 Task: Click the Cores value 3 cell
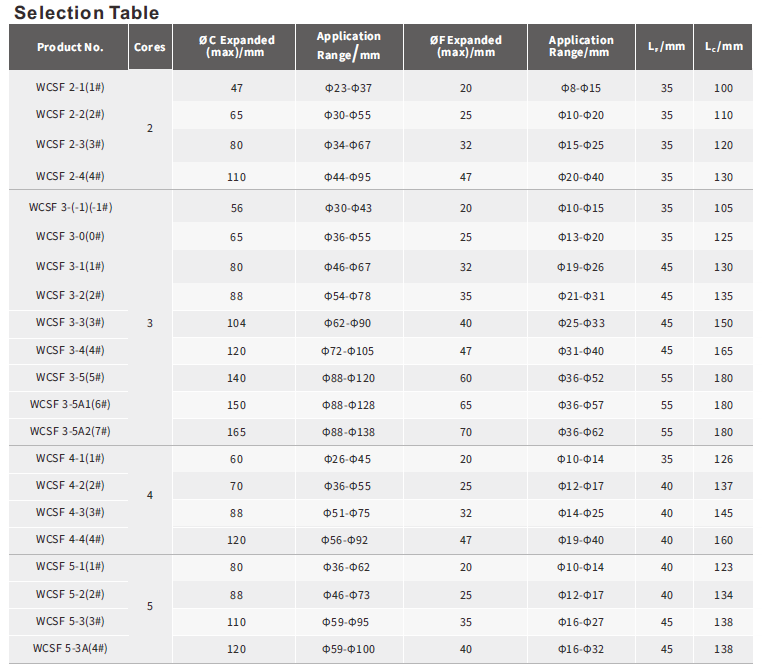tap(150, 324)
